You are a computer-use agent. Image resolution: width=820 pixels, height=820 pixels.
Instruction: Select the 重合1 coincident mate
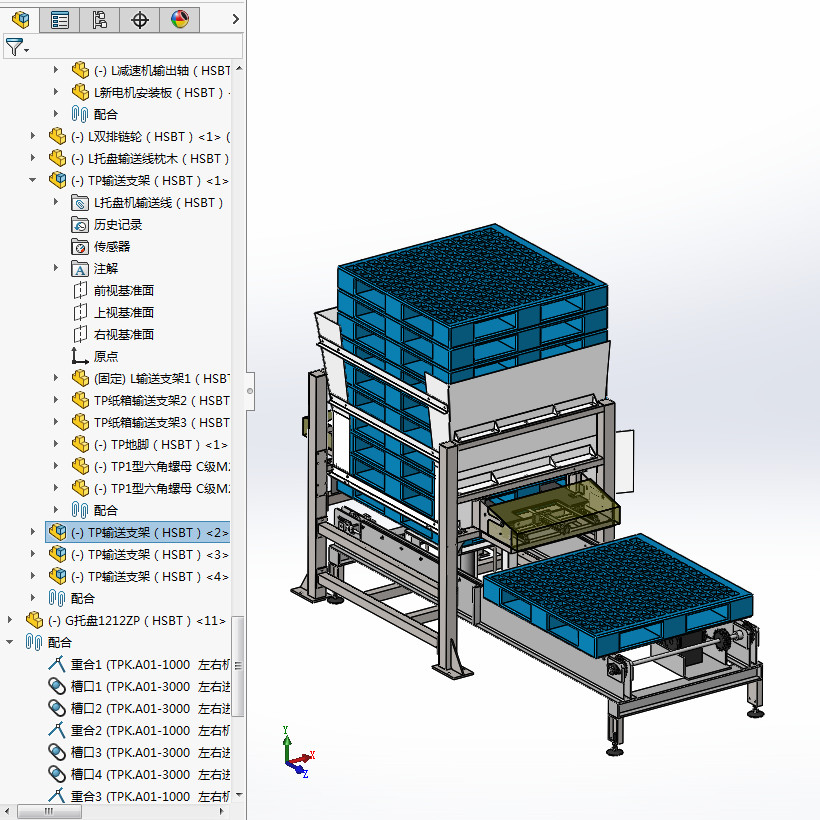point(139,665)
